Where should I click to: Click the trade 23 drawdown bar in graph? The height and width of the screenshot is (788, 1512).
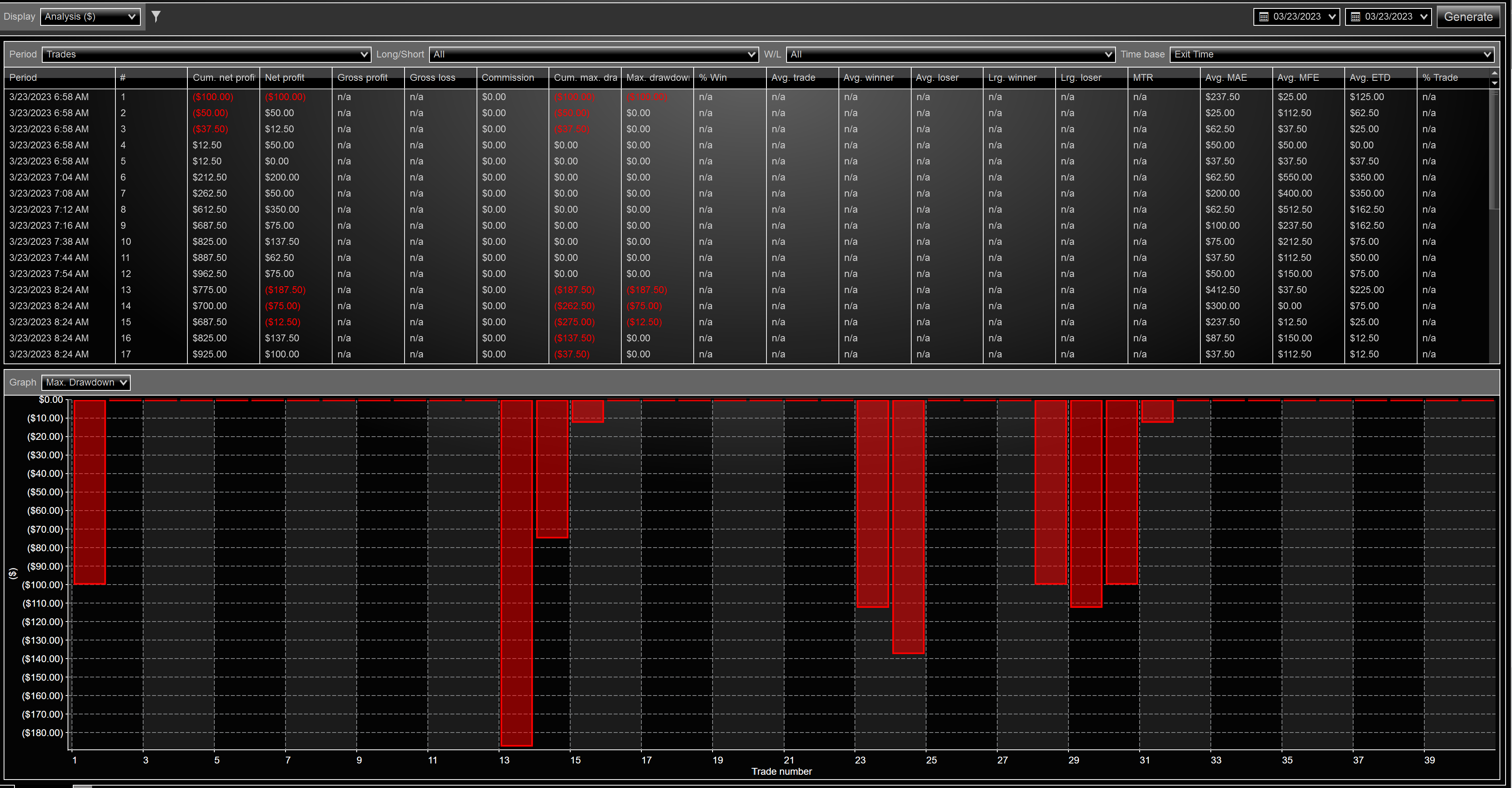pyautogui.click(x=873, y=503)
